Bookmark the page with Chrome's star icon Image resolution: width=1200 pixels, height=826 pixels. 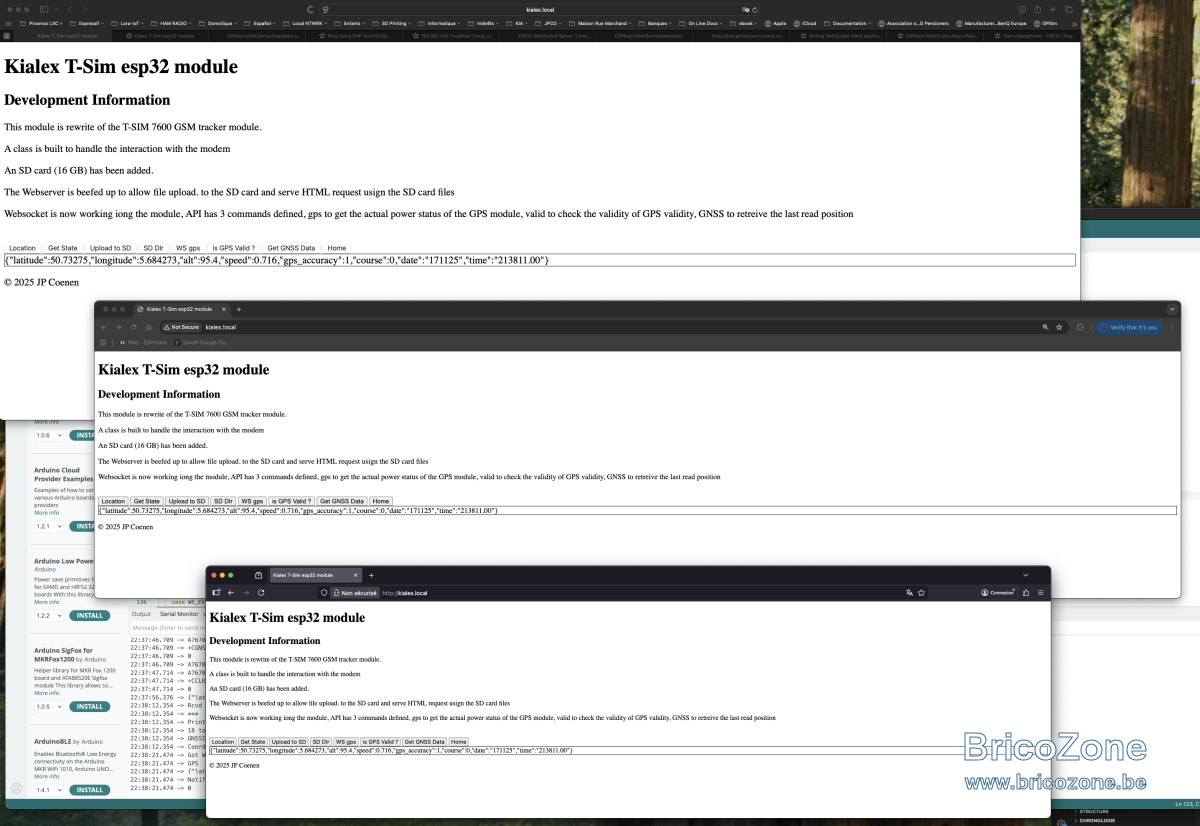(1059, 327)
